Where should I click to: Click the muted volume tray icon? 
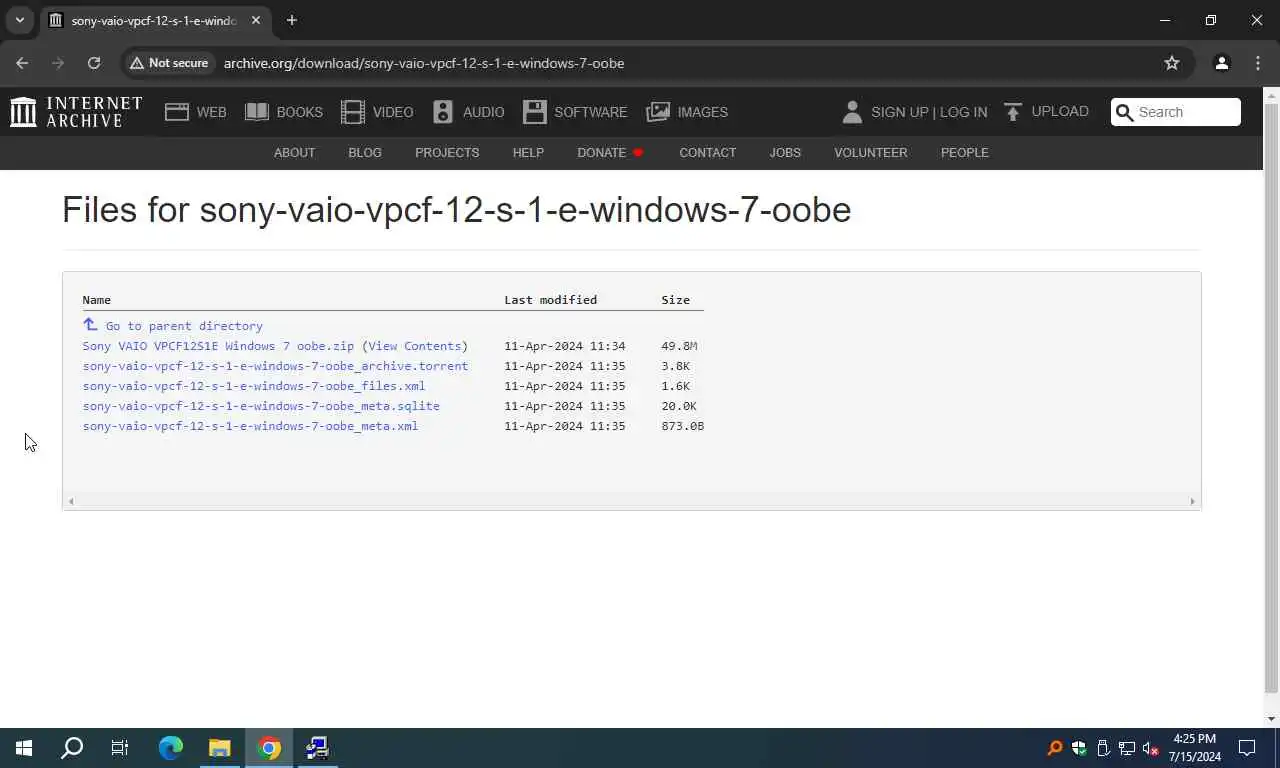1150,748
